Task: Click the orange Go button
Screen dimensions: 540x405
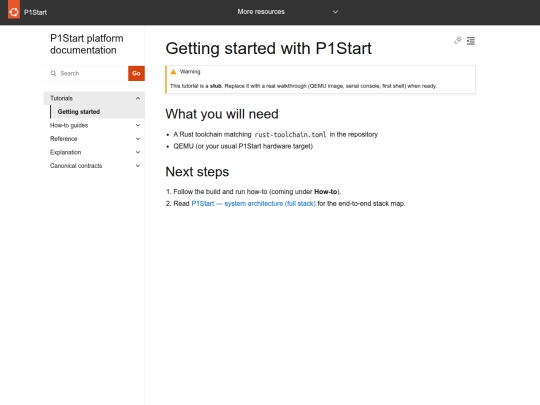Action: (136, 73)
